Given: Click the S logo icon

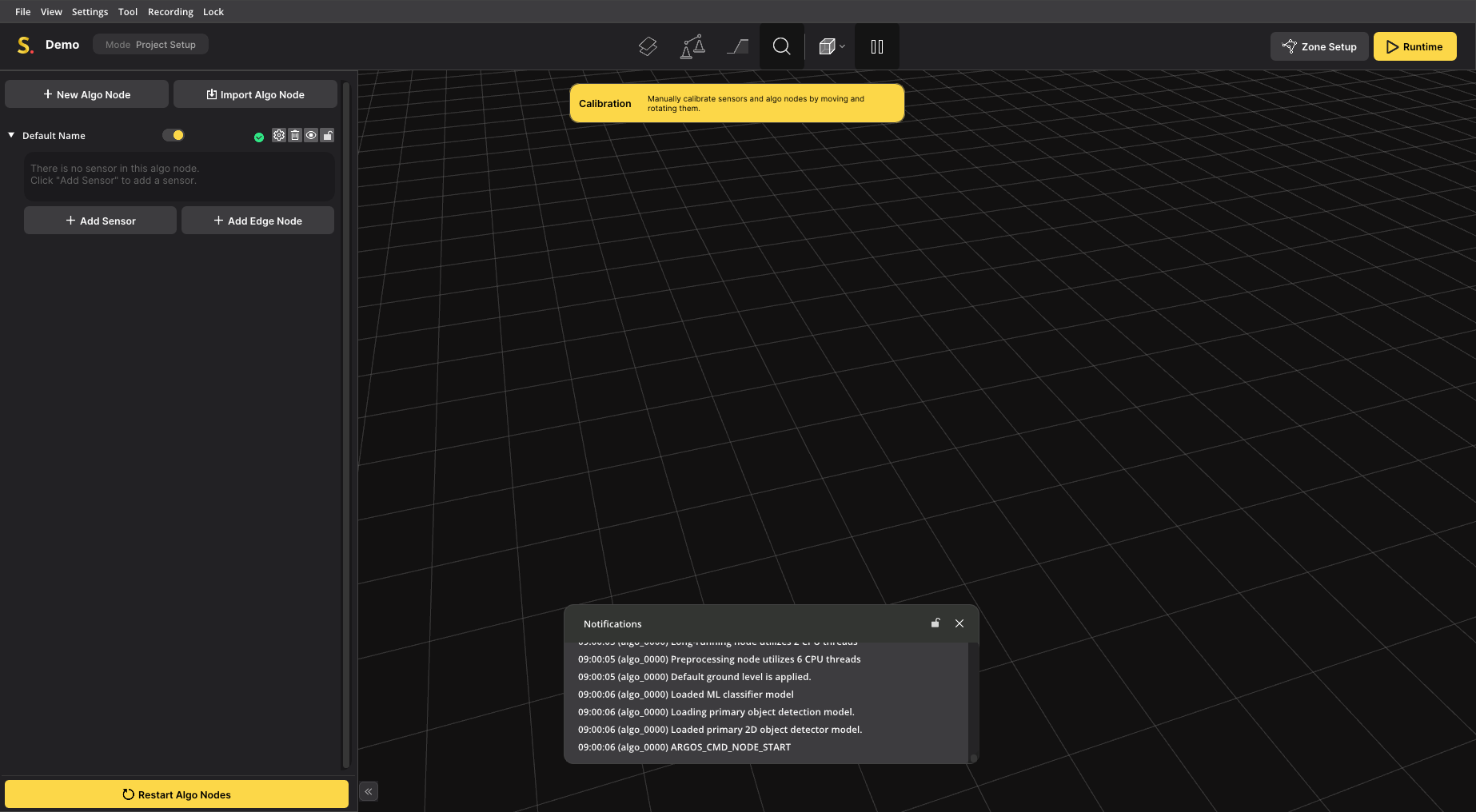Looking at the screenshot, I should point(25,45).
